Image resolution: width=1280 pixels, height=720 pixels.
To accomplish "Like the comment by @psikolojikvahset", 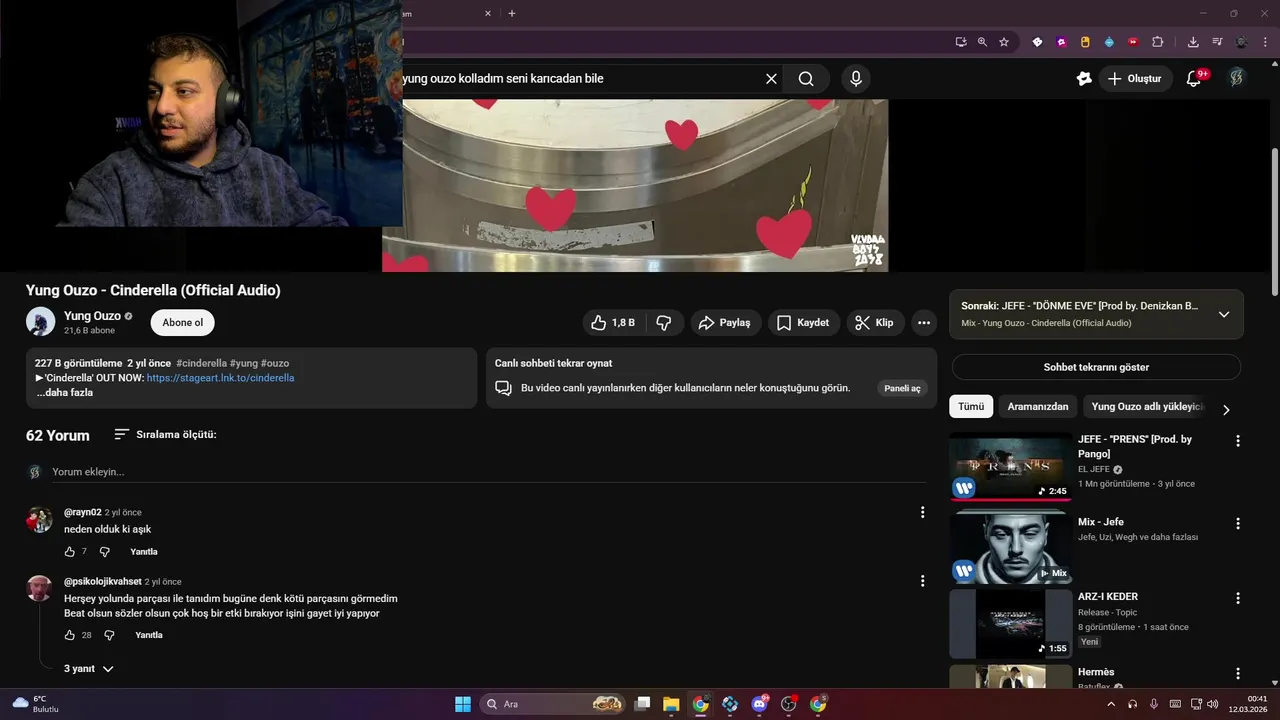I will [70, 635].
